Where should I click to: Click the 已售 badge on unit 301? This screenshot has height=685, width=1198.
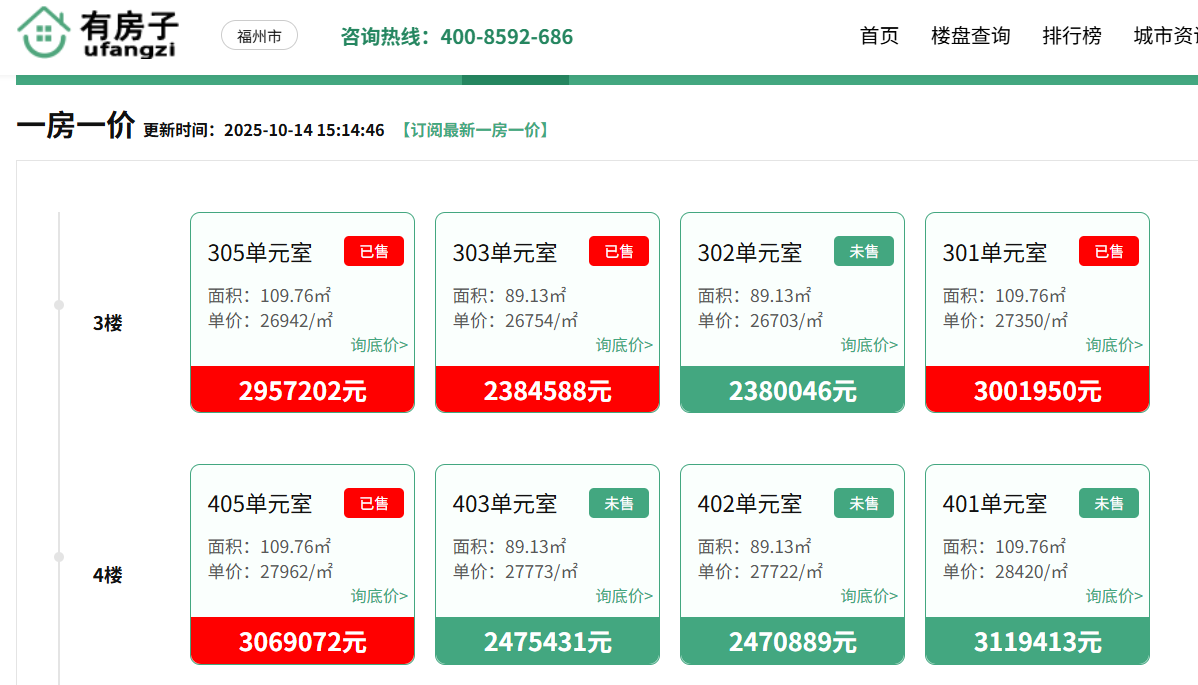pyautogui.click(x=1109, y=251)
